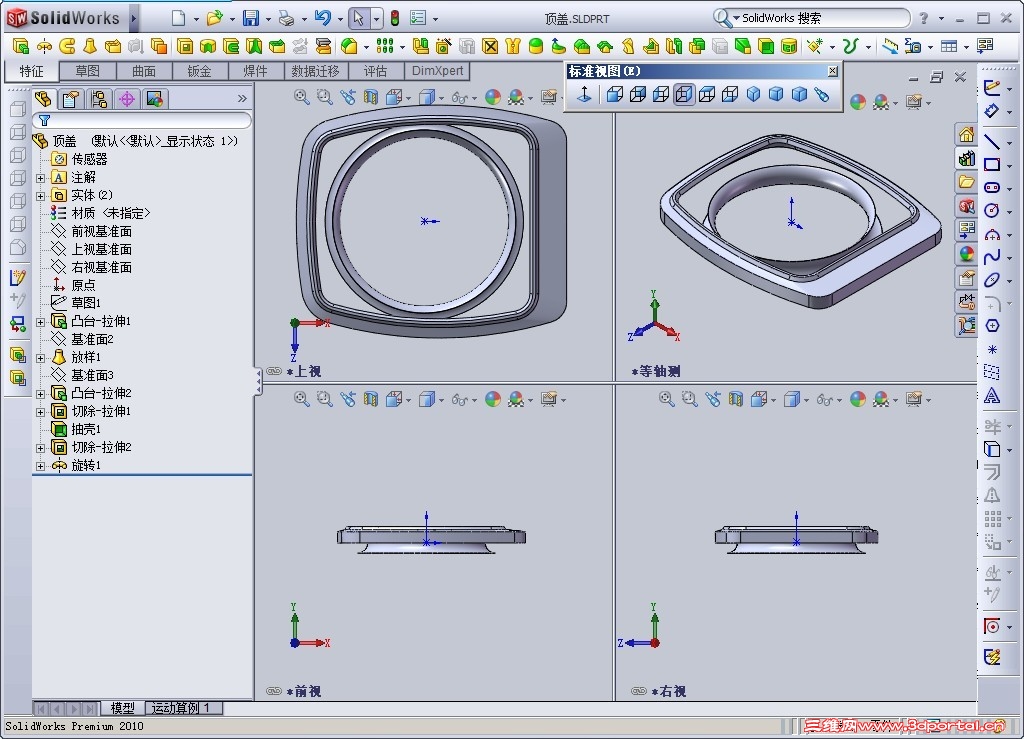
Task: Open the New document dropdown arrow
Action: pyautogui.click(x=196, y=19)
